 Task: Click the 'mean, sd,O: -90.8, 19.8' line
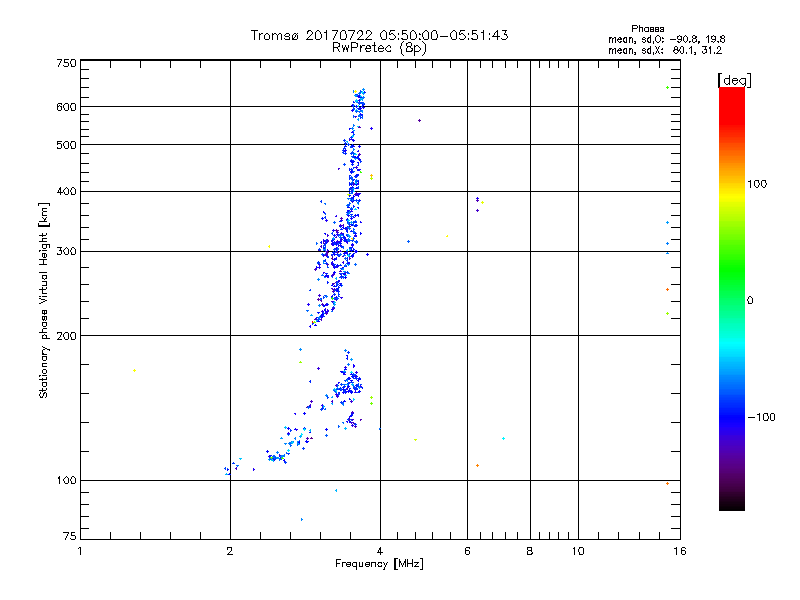point(666,39)
